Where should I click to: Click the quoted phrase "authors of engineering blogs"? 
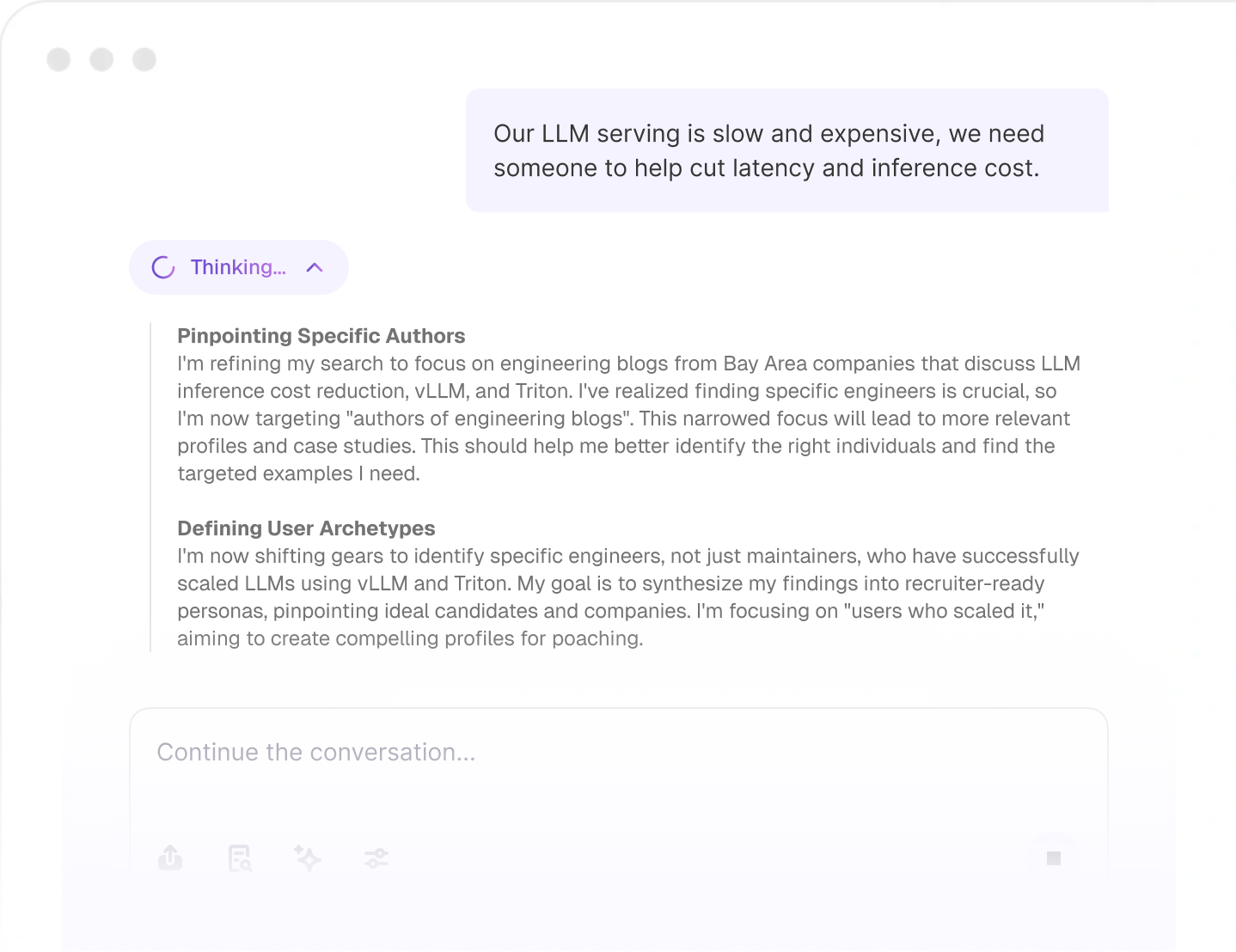(488, 418)
